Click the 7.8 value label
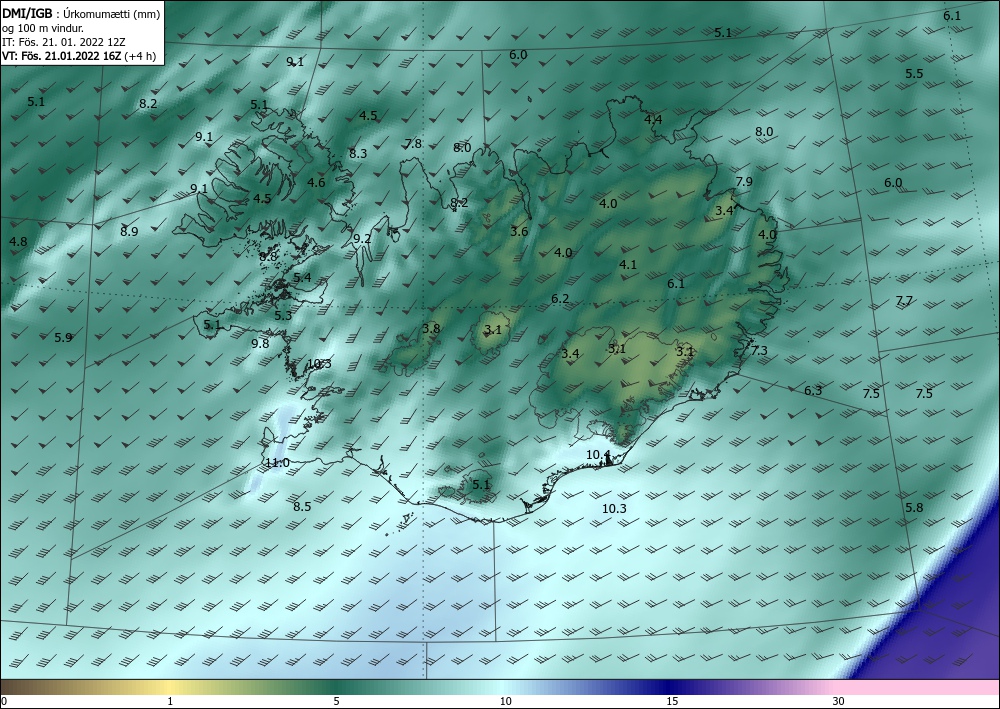 click(x=413, y=144)
